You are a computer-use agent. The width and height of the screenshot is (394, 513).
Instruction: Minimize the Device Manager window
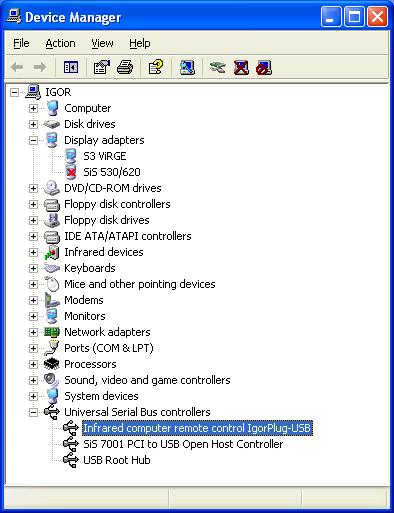click(331, 17)
